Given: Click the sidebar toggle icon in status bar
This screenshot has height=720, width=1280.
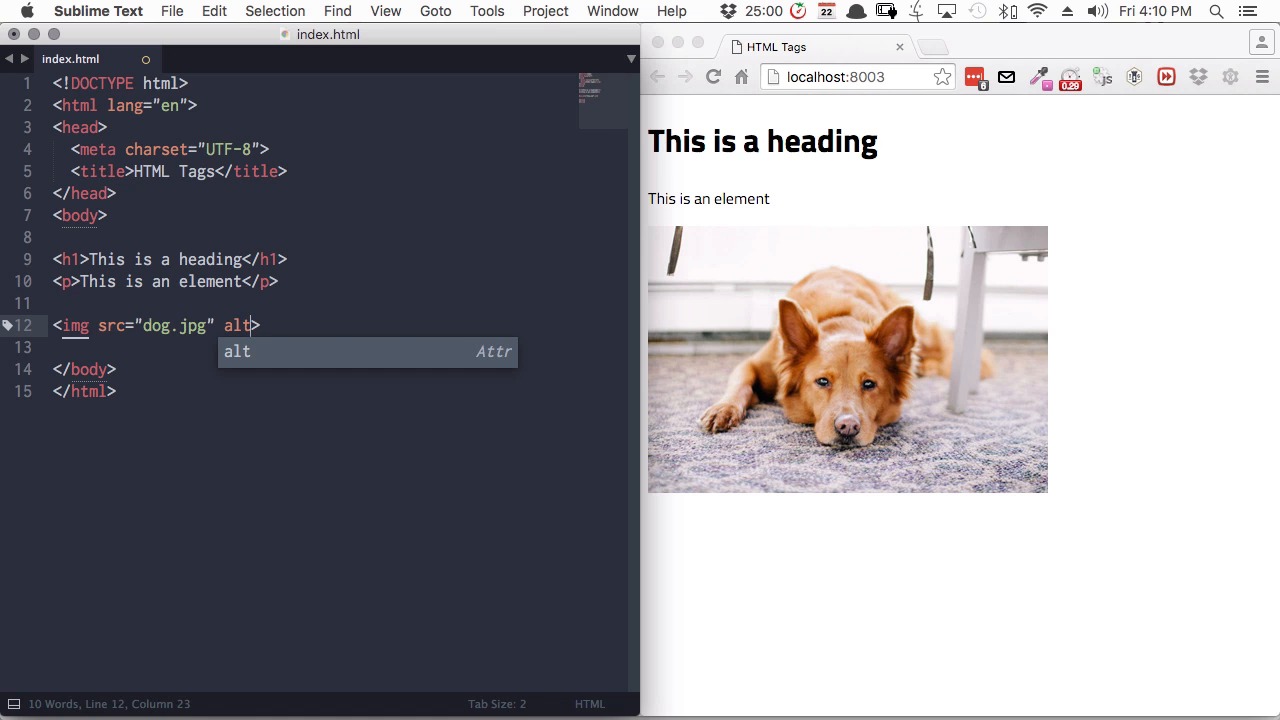Looking at the screenshot, I should (14, 704).
